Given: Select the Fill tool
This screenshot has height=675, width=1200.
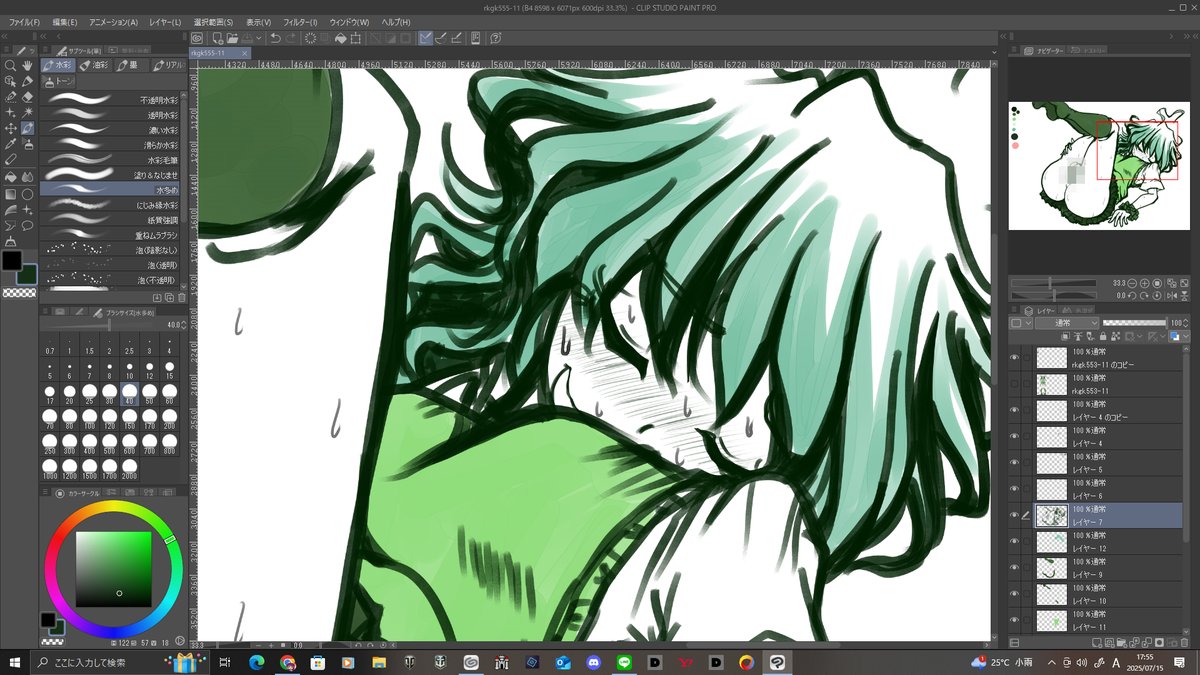Looking at the screenshot, I should tap(10, 176).
